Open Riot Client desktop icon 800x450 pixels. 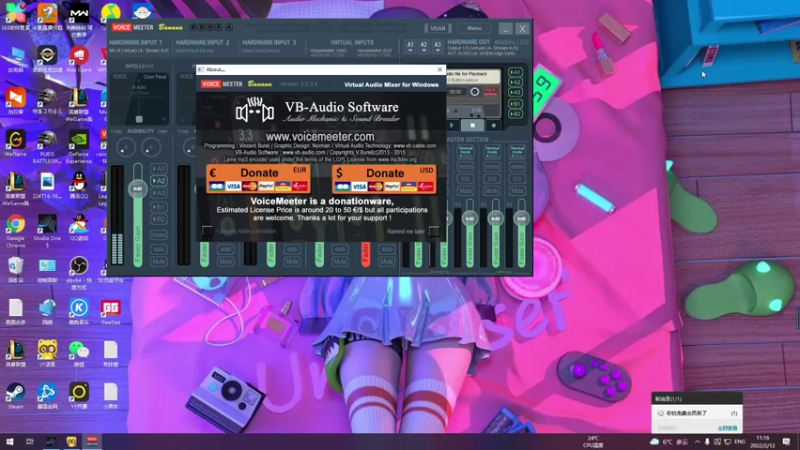79,60
